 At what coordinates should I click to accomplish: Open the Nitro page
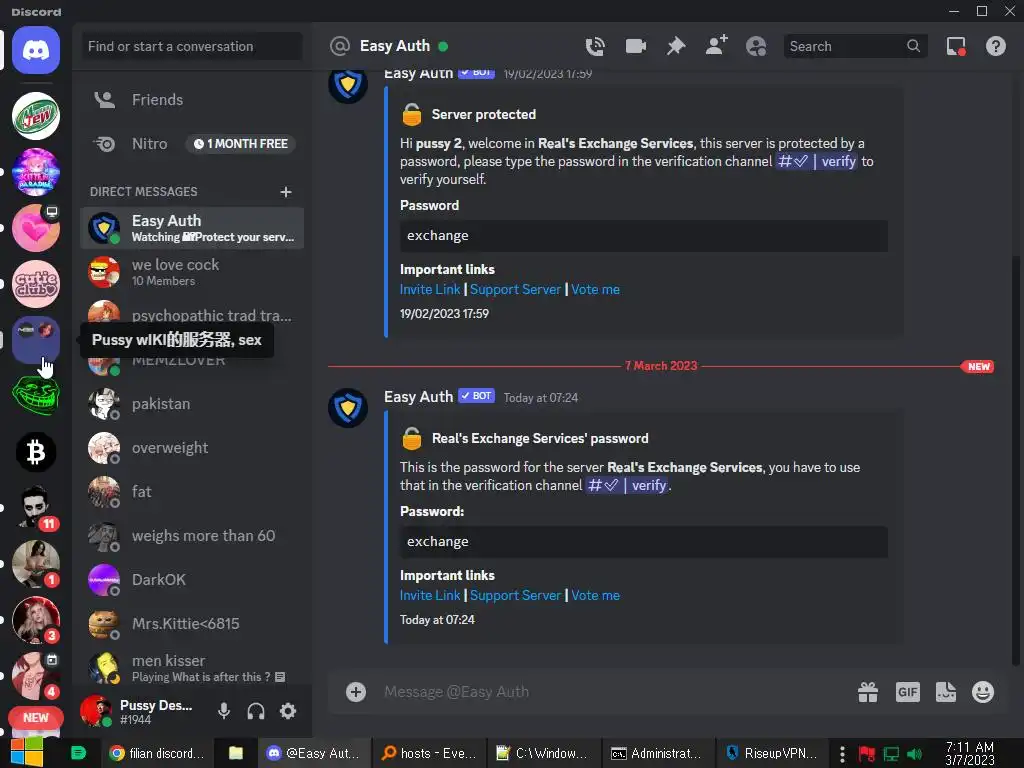click(192, 144)
